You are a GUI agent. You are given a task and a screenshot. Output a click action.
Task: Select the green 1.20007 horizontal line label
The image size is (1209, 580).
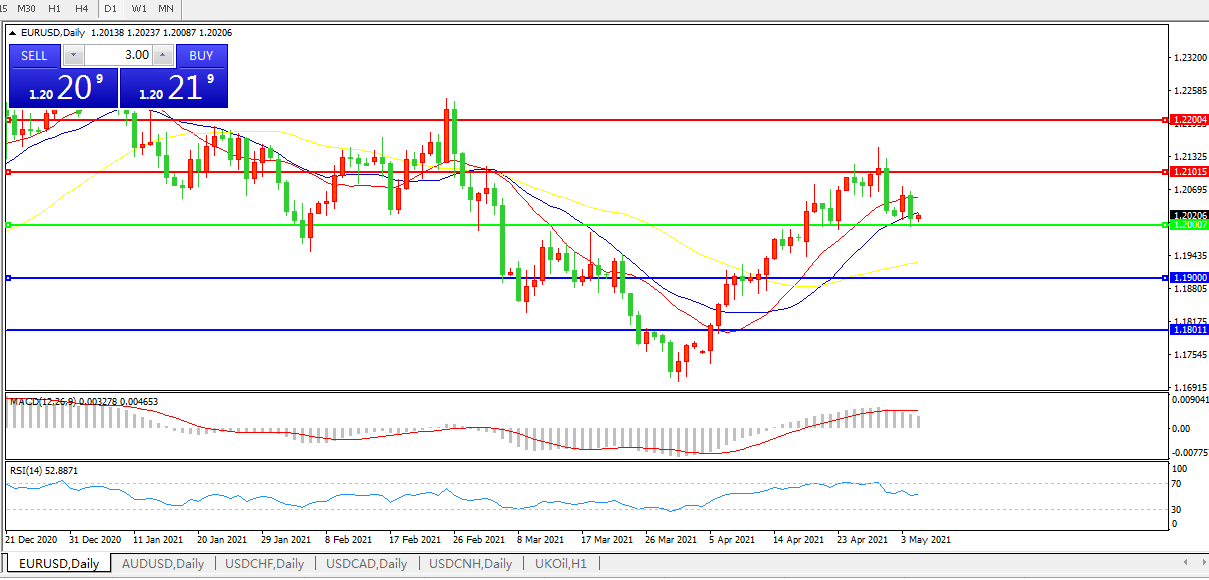click(x=1188, y=225)
